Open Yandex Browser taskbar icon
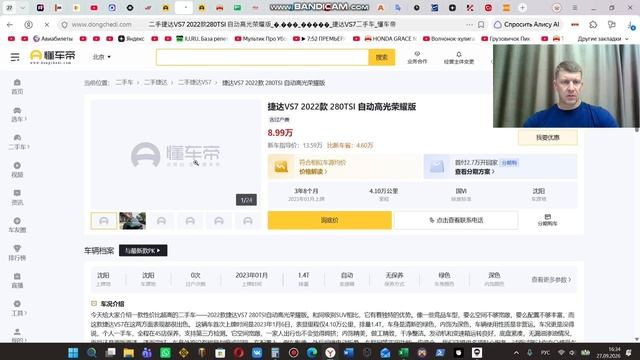Image resolution: width=640 pixels, height=360 pixels. pos(331,353)
